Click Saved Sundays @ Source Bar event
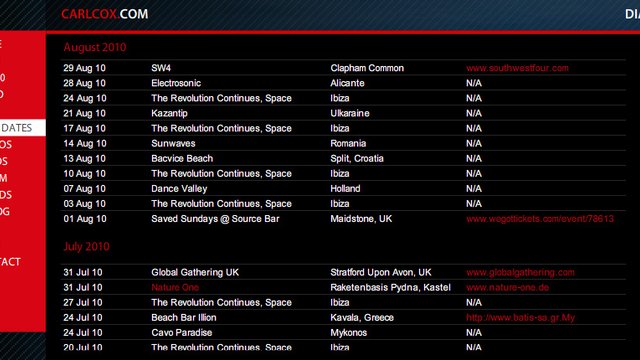This screenshot has height=360, width=640. 215,219
